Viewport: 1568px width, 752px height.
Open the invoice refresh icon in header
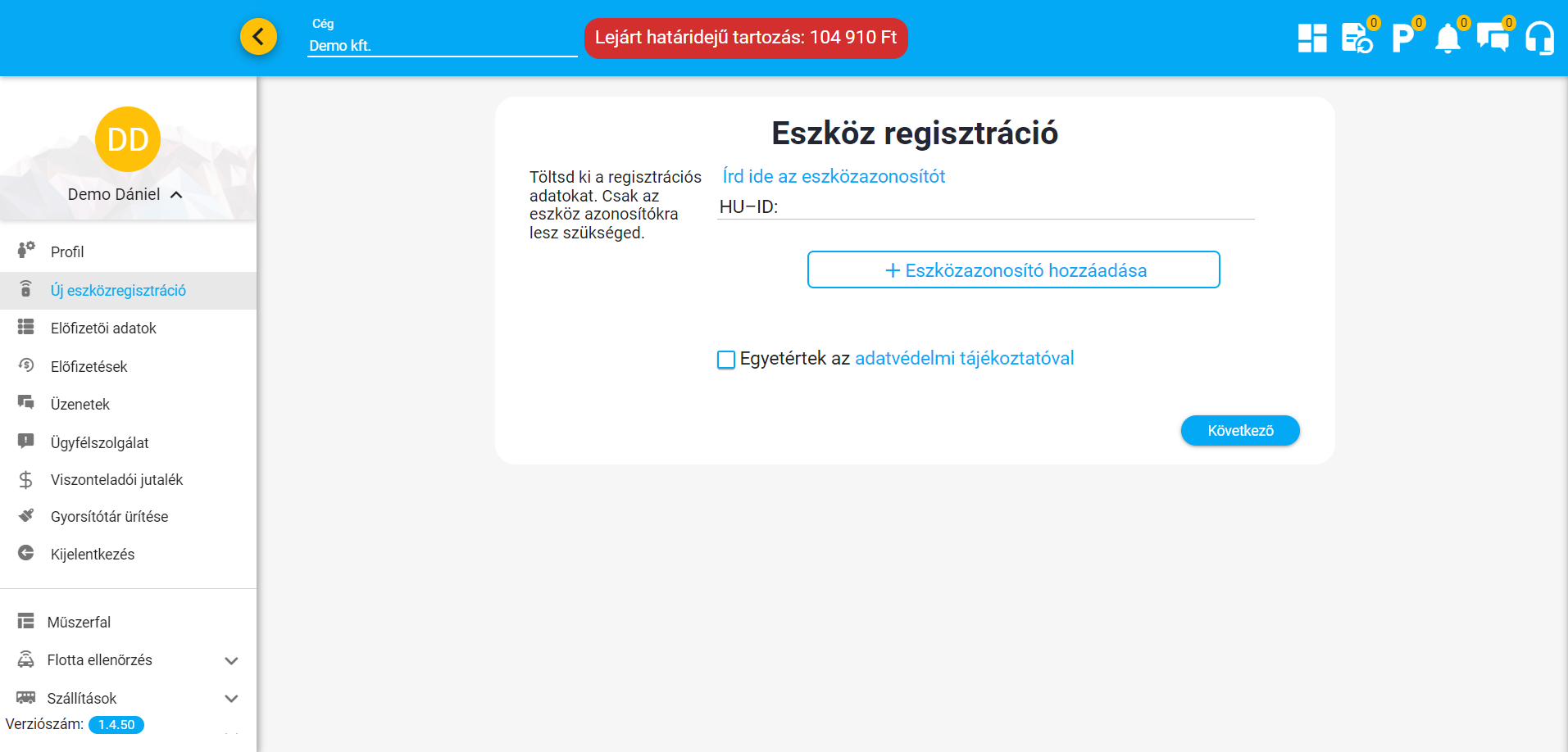(x=1357, y=38)
